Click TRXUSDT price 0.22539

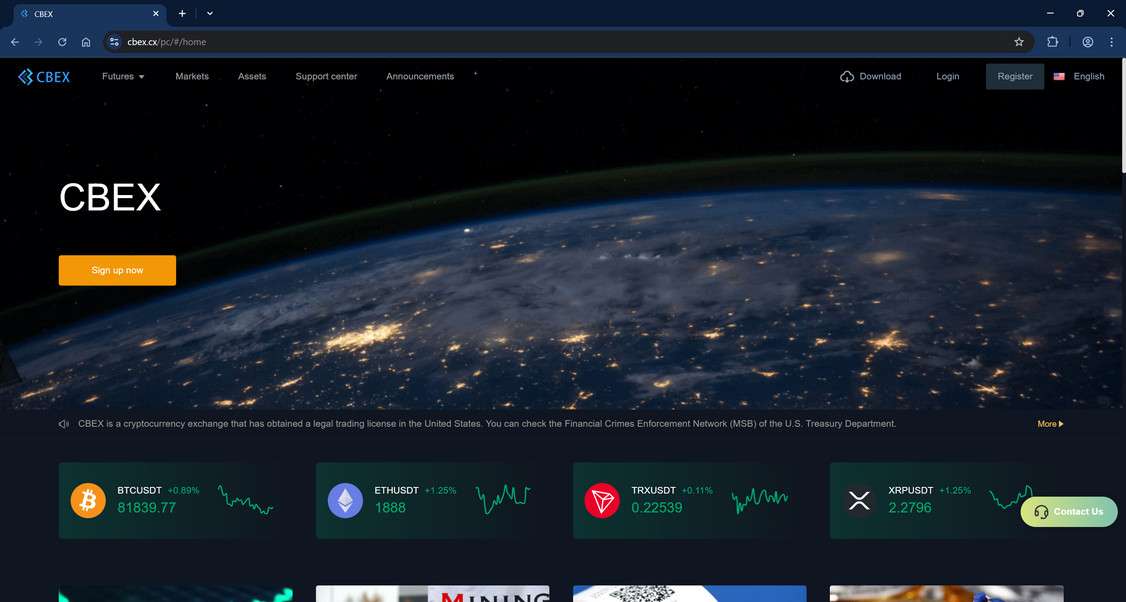click(x=656, y=507)
